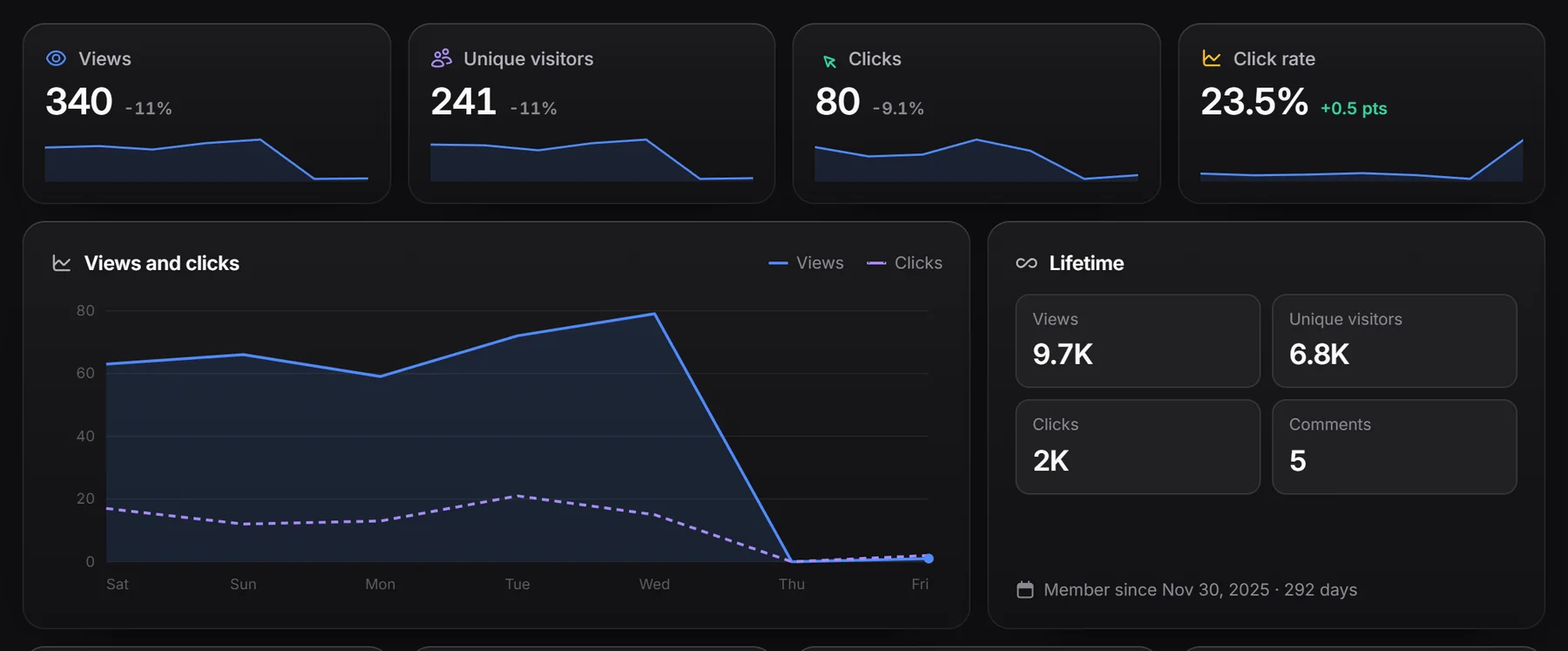
Task: Click the Mon label on chart axis
Action: pyautogui.click(x=381, y=584)
